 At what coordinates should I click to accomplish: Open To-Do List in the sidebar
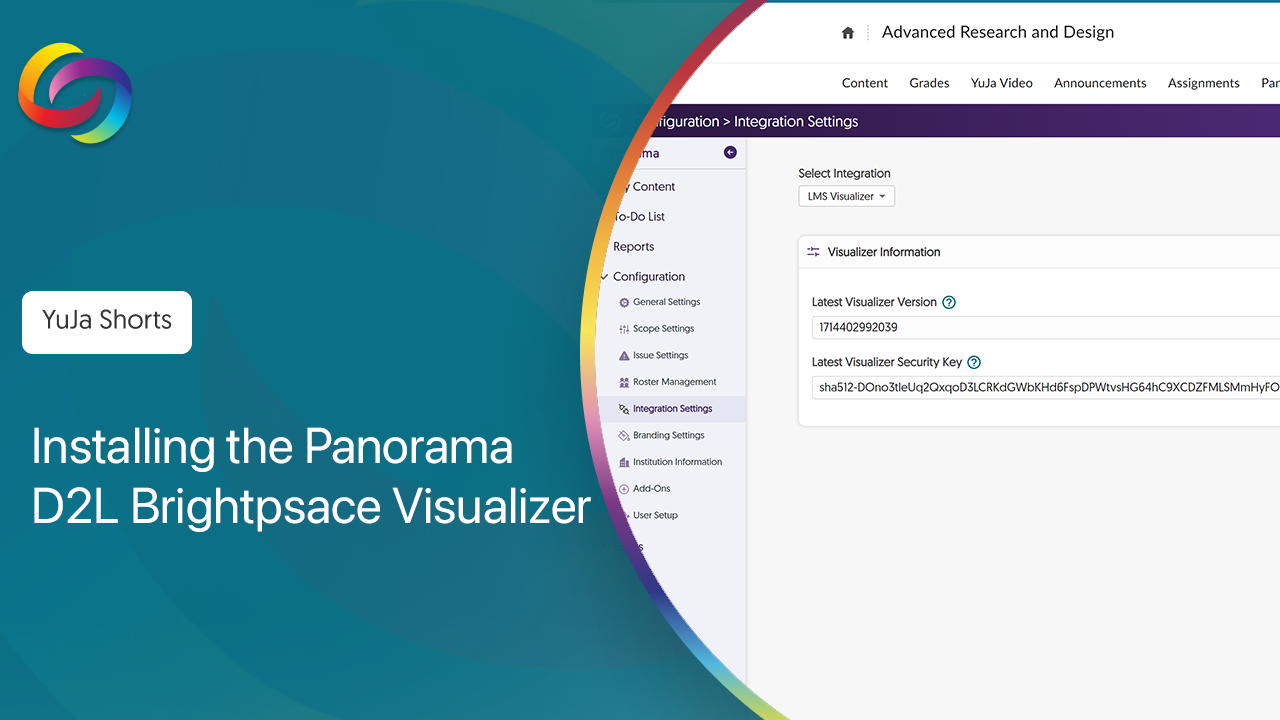pos(639,217)
